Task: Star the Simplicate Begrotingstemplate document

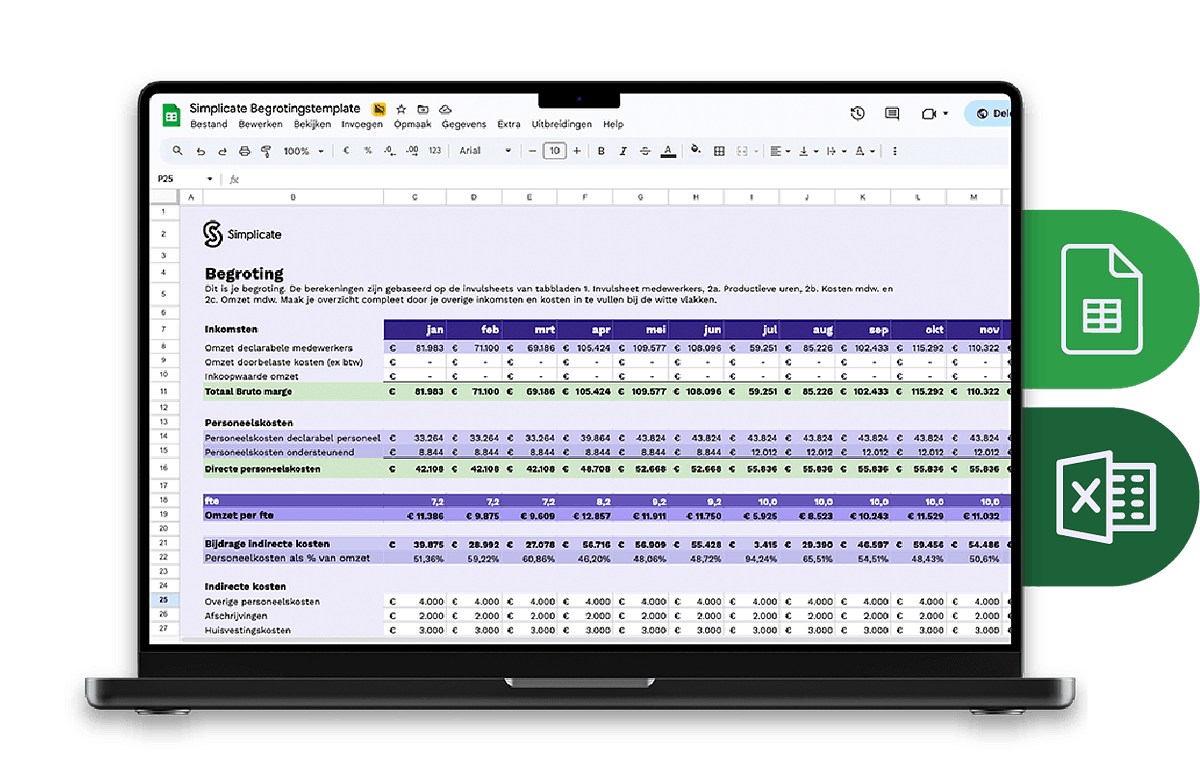Action: tap(401, 109)
